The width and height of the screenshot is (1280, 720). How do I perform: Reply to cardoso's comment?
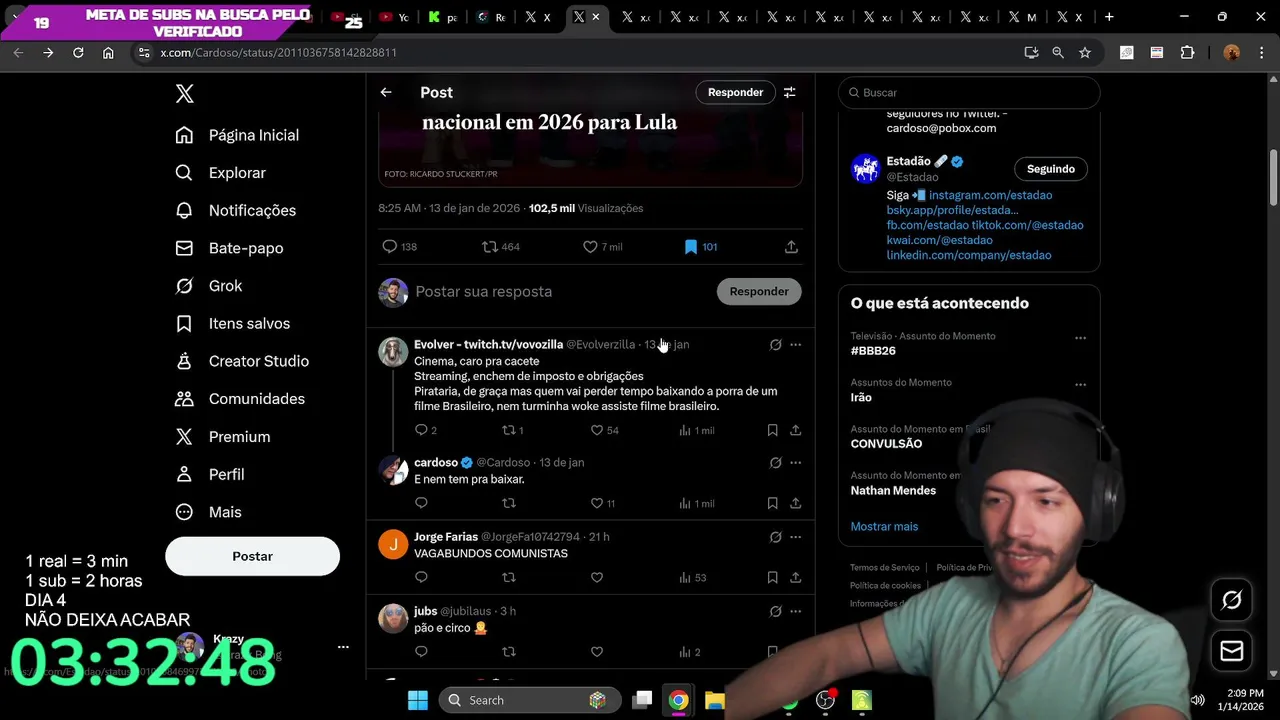[x=421, y=504]
